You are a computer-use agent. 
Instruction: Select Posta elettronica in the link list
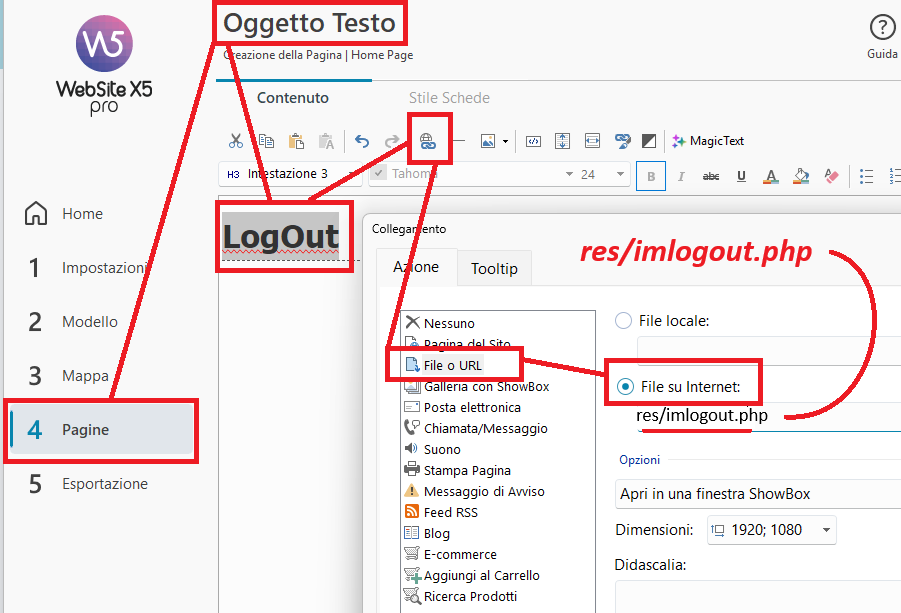(x=472, y=407)
